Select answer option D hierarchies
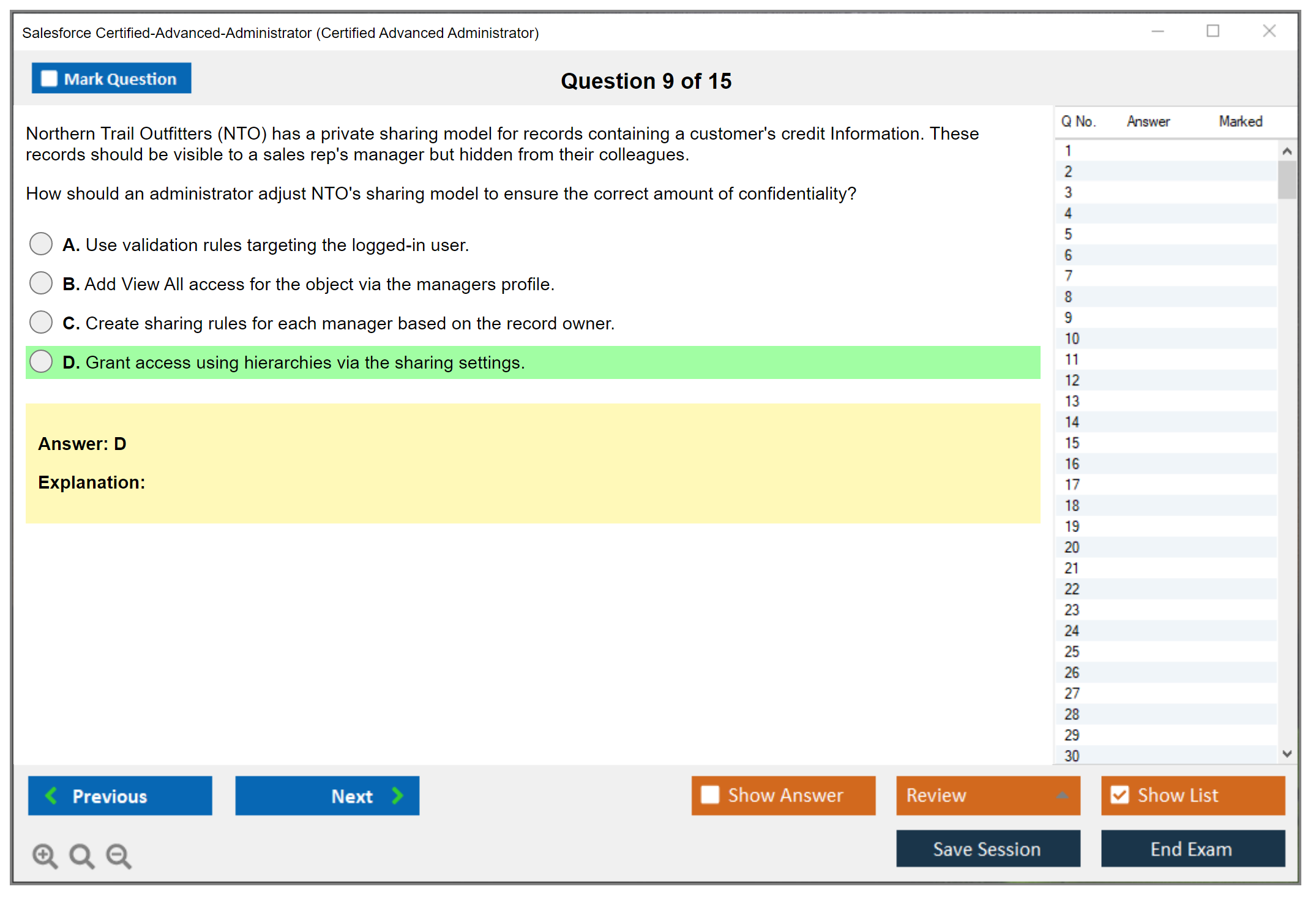This screenshot has height=900, width=1316. point(41,361)
